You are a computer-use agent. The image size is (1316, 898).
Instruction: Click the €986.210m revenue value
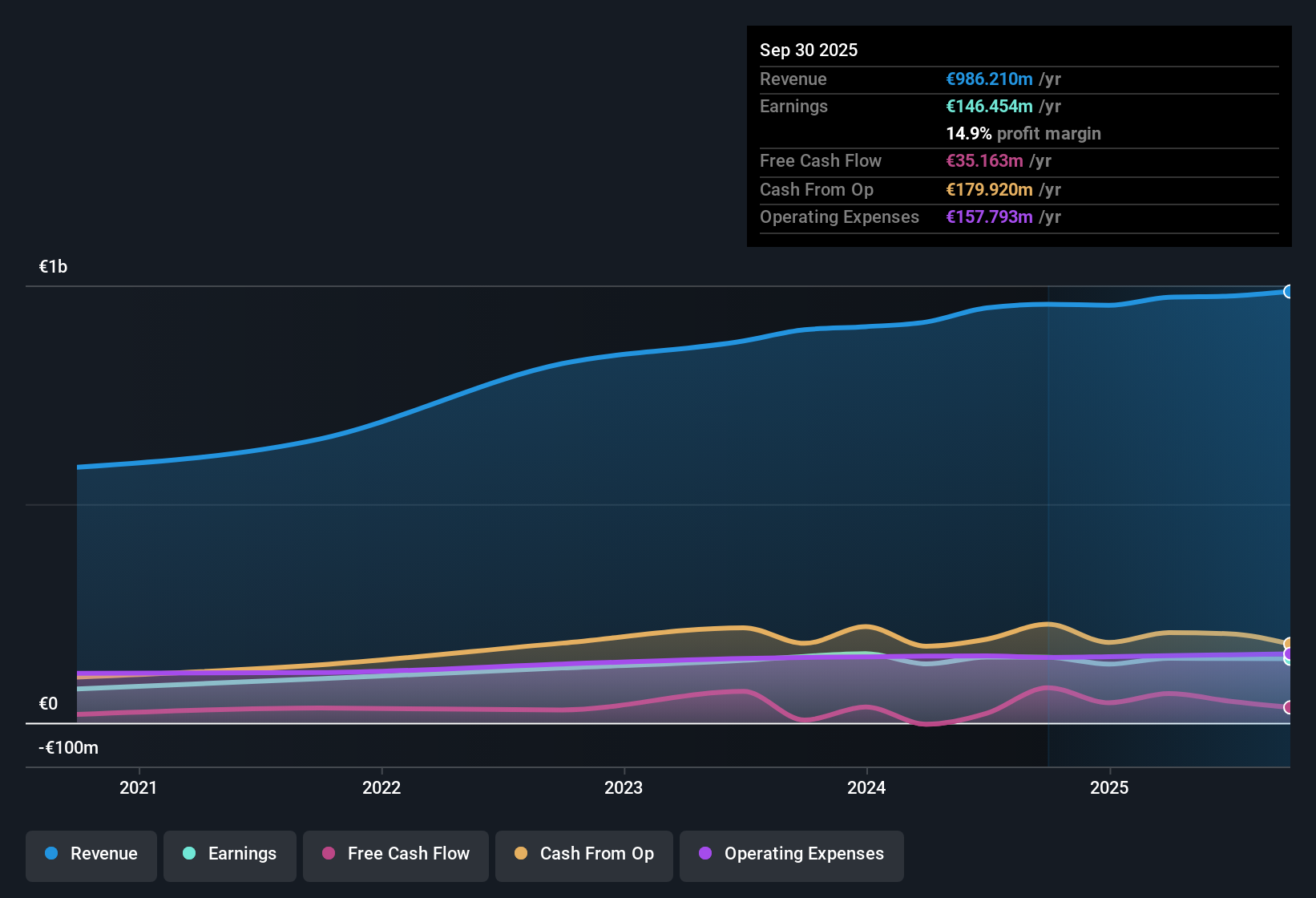tap(987, 79)
